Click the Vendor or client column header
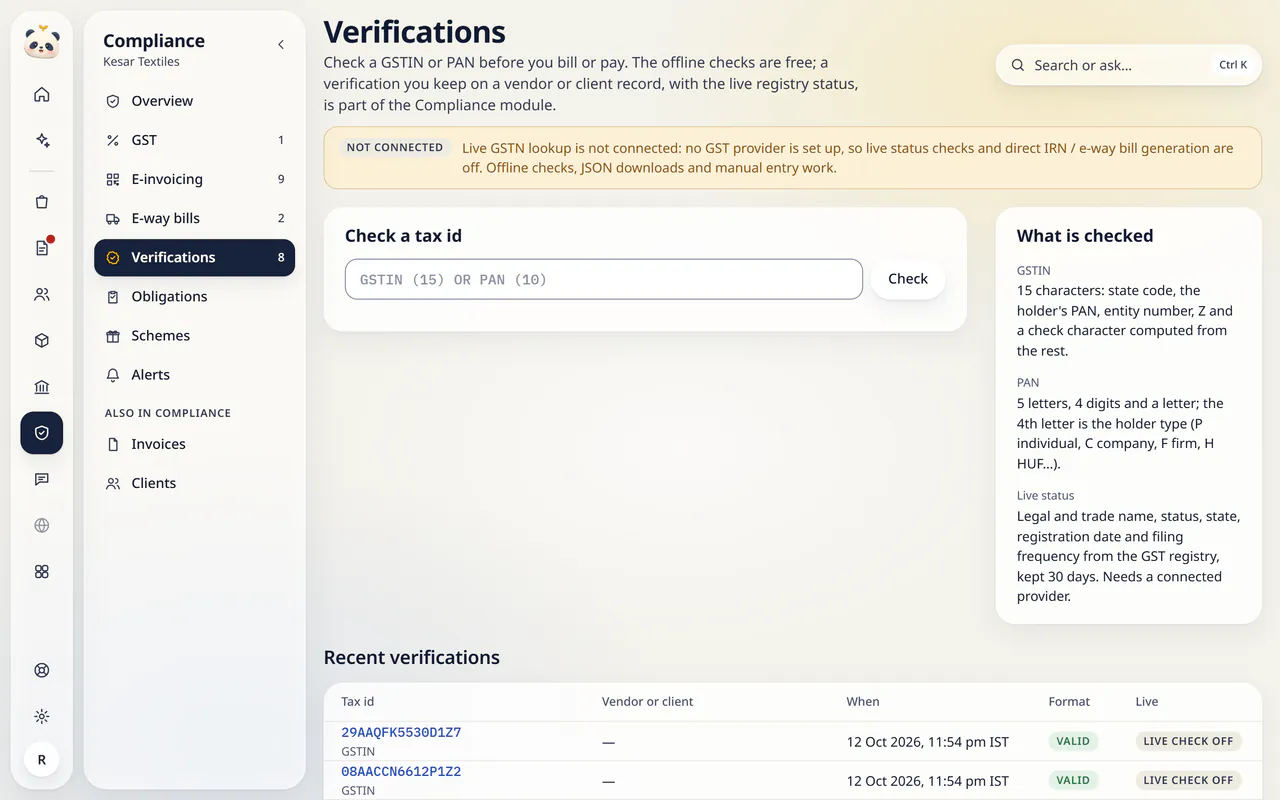 [647, 702]
